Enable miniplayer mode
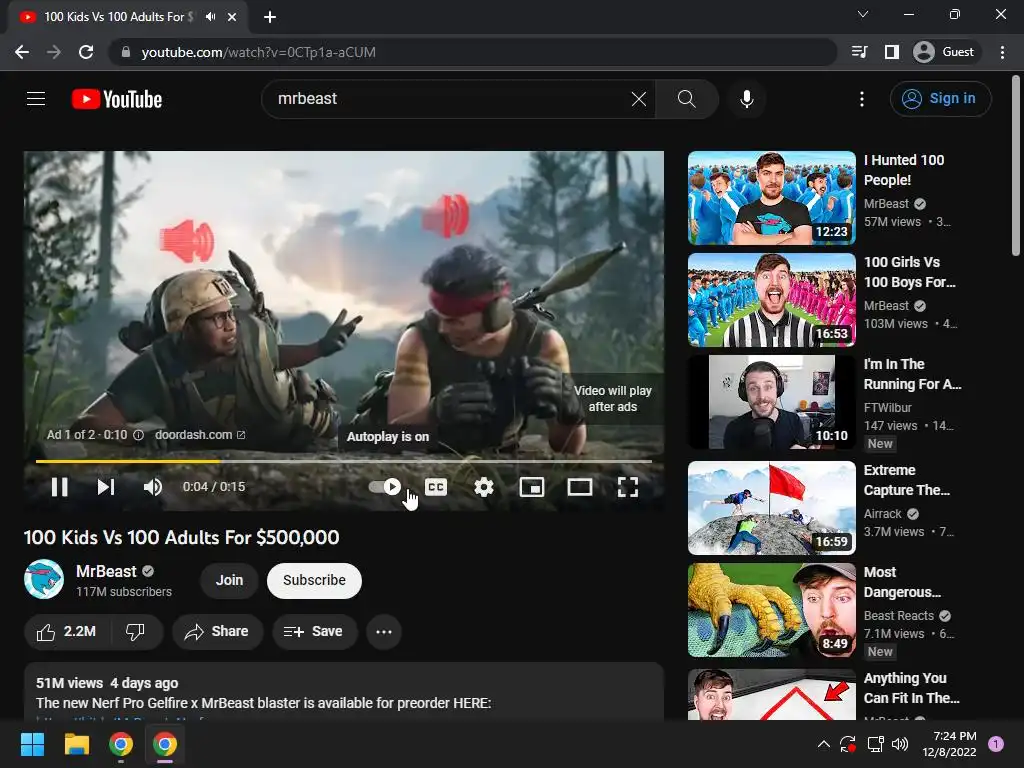Viewport: 1024px width, 768px height. [532, 487]
